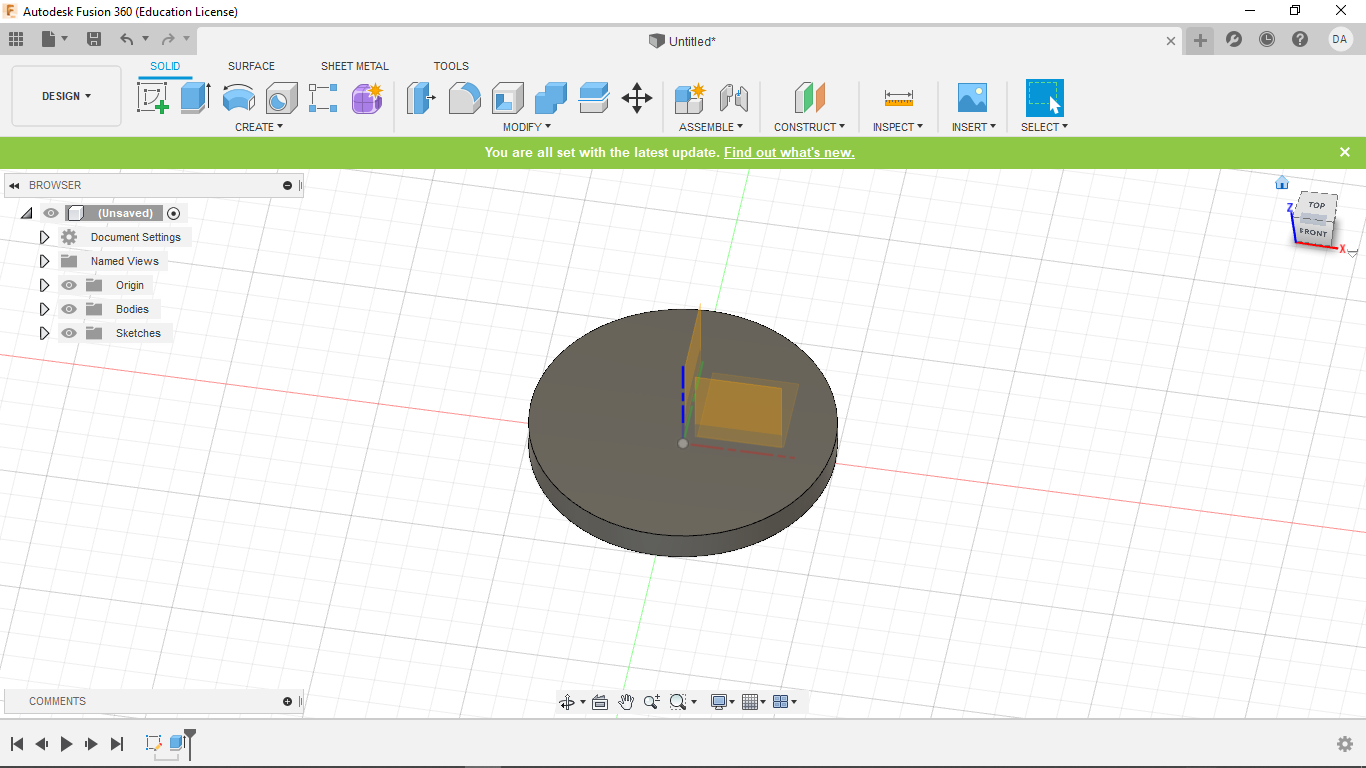Select the Extrude tool

coord(195,98)
